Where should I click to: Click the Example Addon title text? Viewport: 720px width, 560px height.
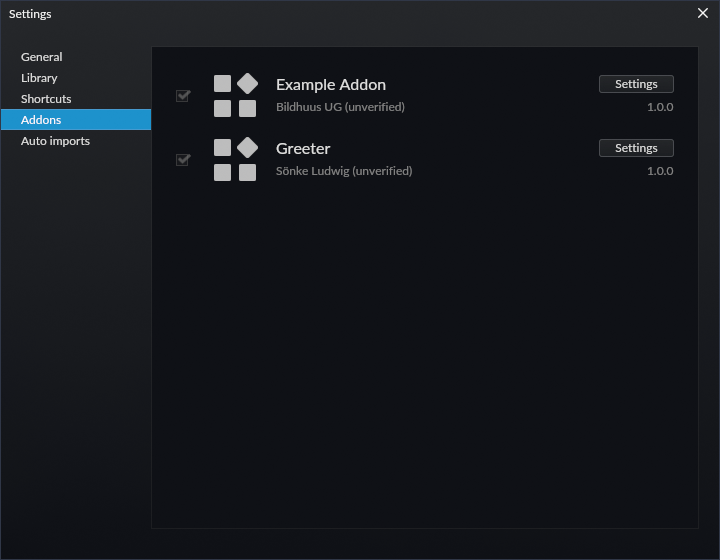tap(330, 85)
